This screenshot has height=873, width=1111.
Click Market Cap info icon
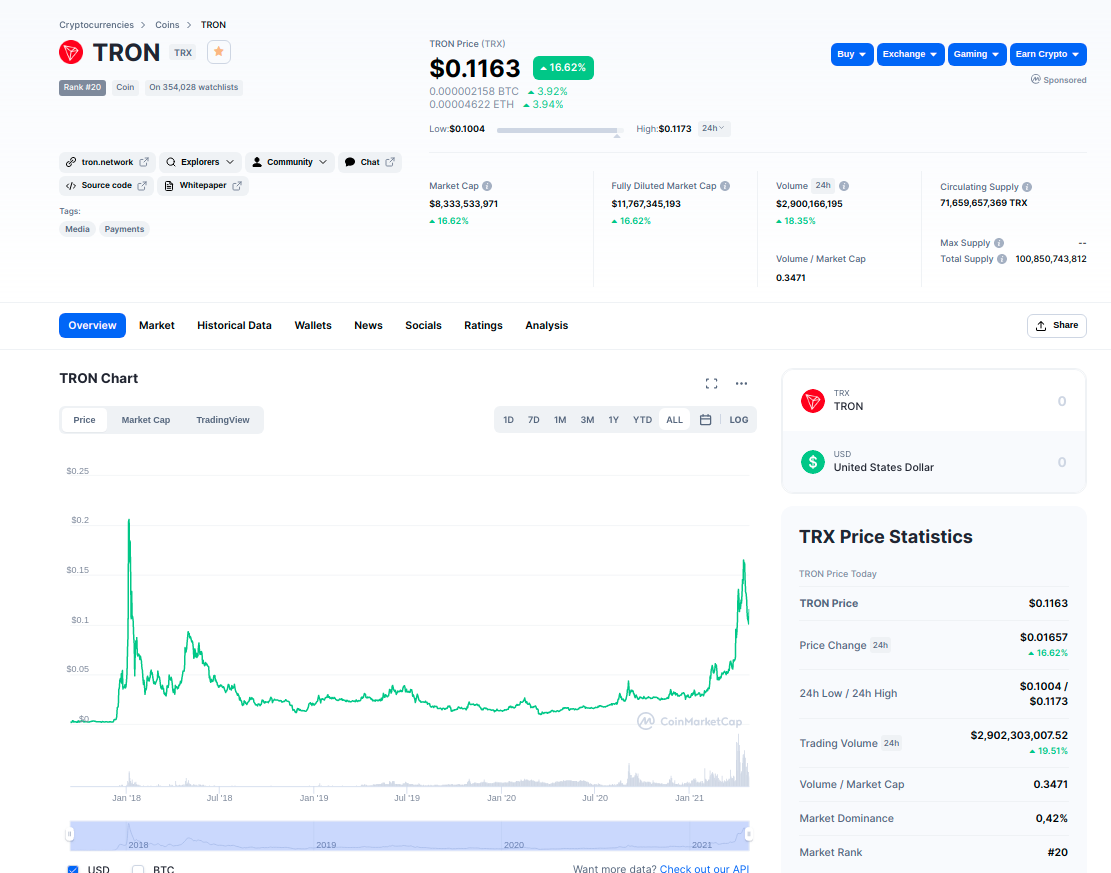487,186
